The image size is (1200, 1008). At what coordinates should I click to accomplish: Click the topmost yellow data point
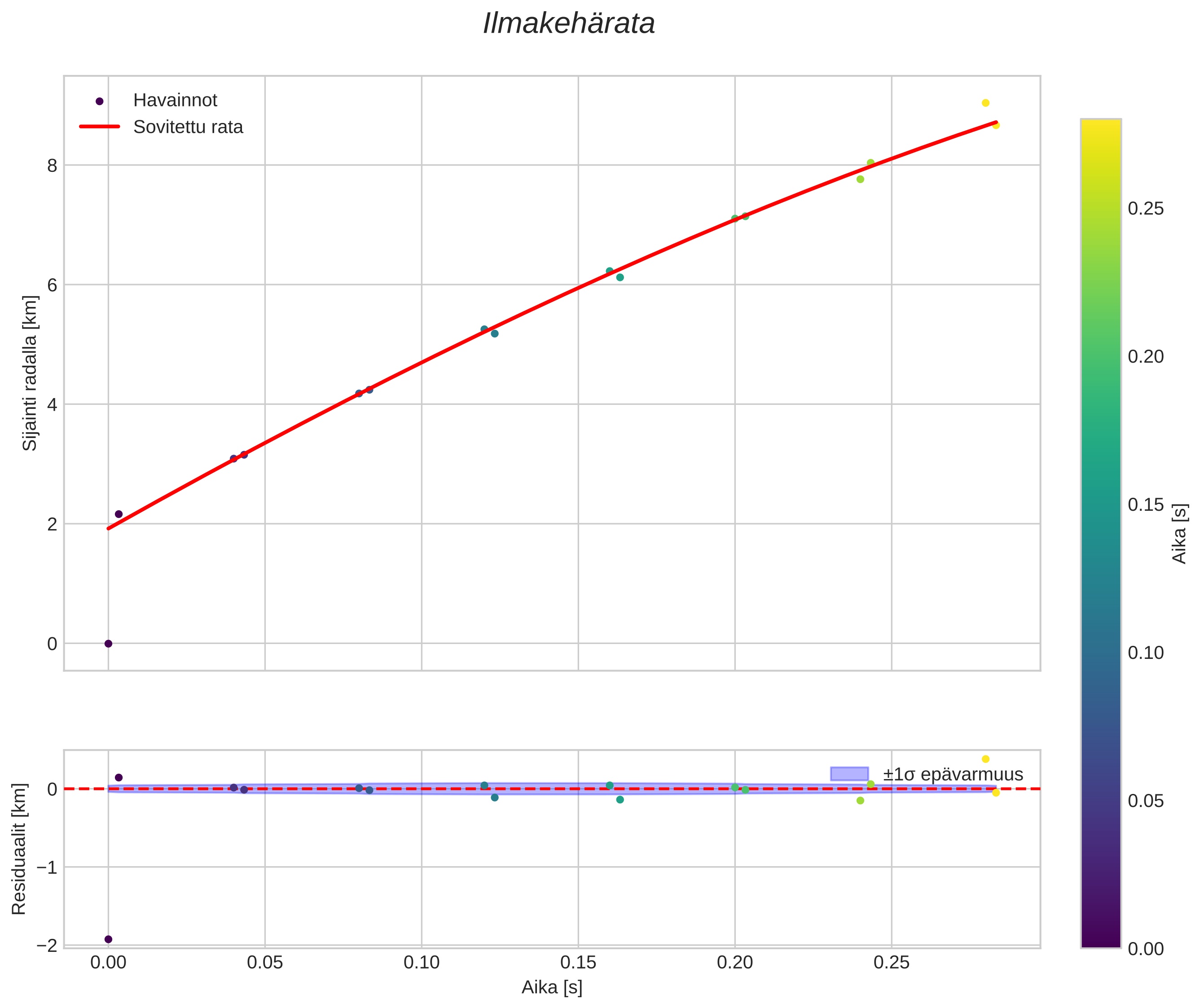(x=985, y=103)
